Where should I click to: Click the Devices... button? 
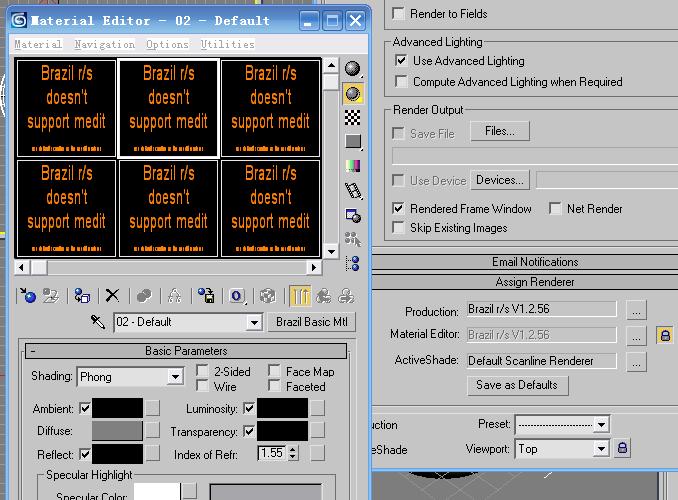(500, 180)
